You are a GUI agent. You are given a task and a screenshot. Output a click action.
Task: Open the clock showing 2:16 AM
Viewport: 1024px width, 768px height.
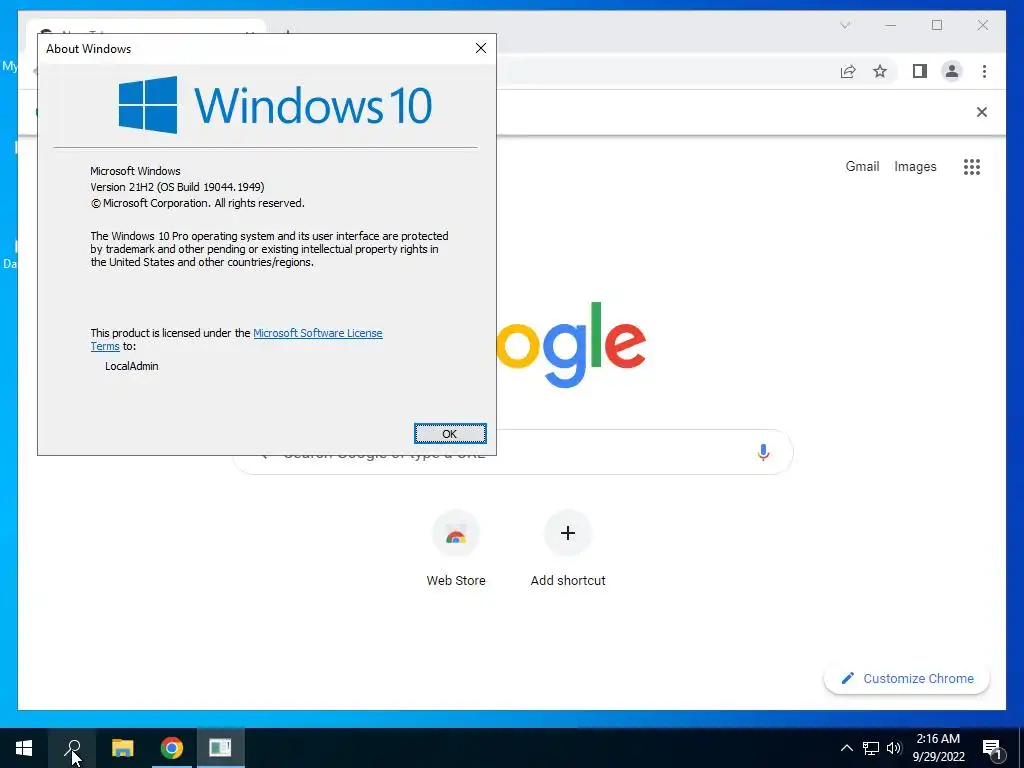[938, 748]
